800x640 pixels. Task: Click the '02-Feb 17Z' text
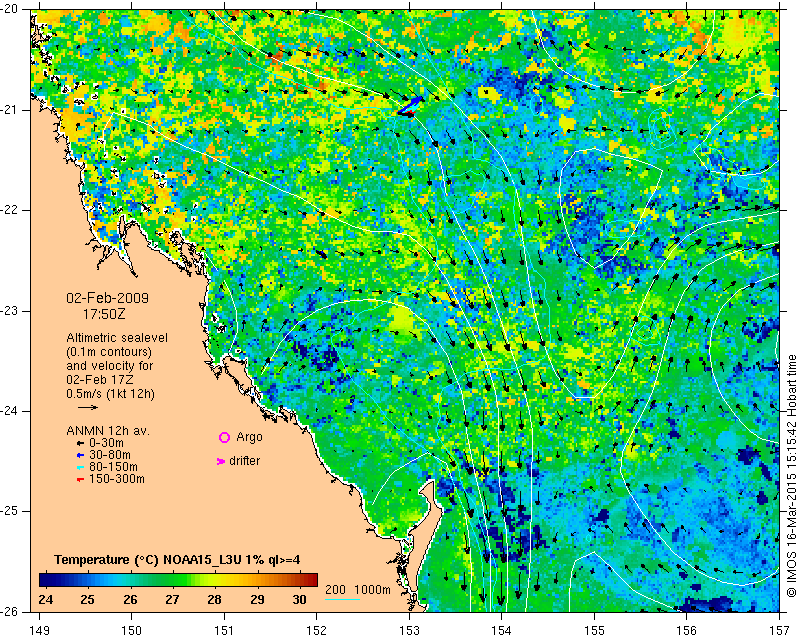click(x=100, y=380)
